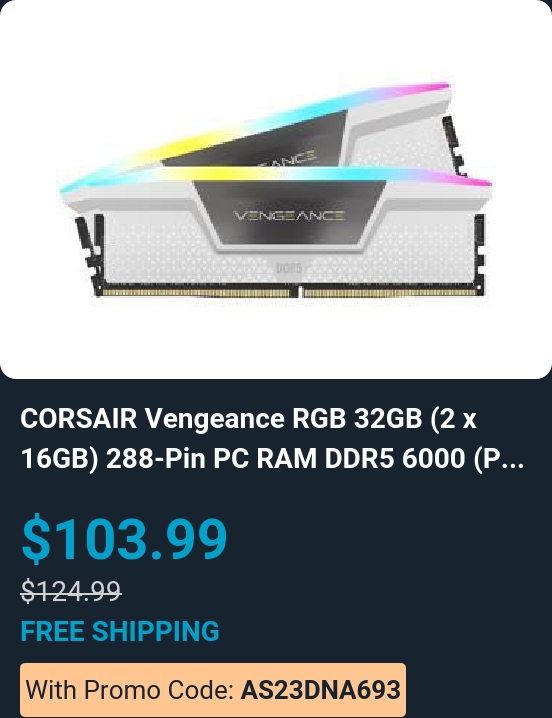
Task: Click the crossed-out $124.99 original price
Action: 71,591
